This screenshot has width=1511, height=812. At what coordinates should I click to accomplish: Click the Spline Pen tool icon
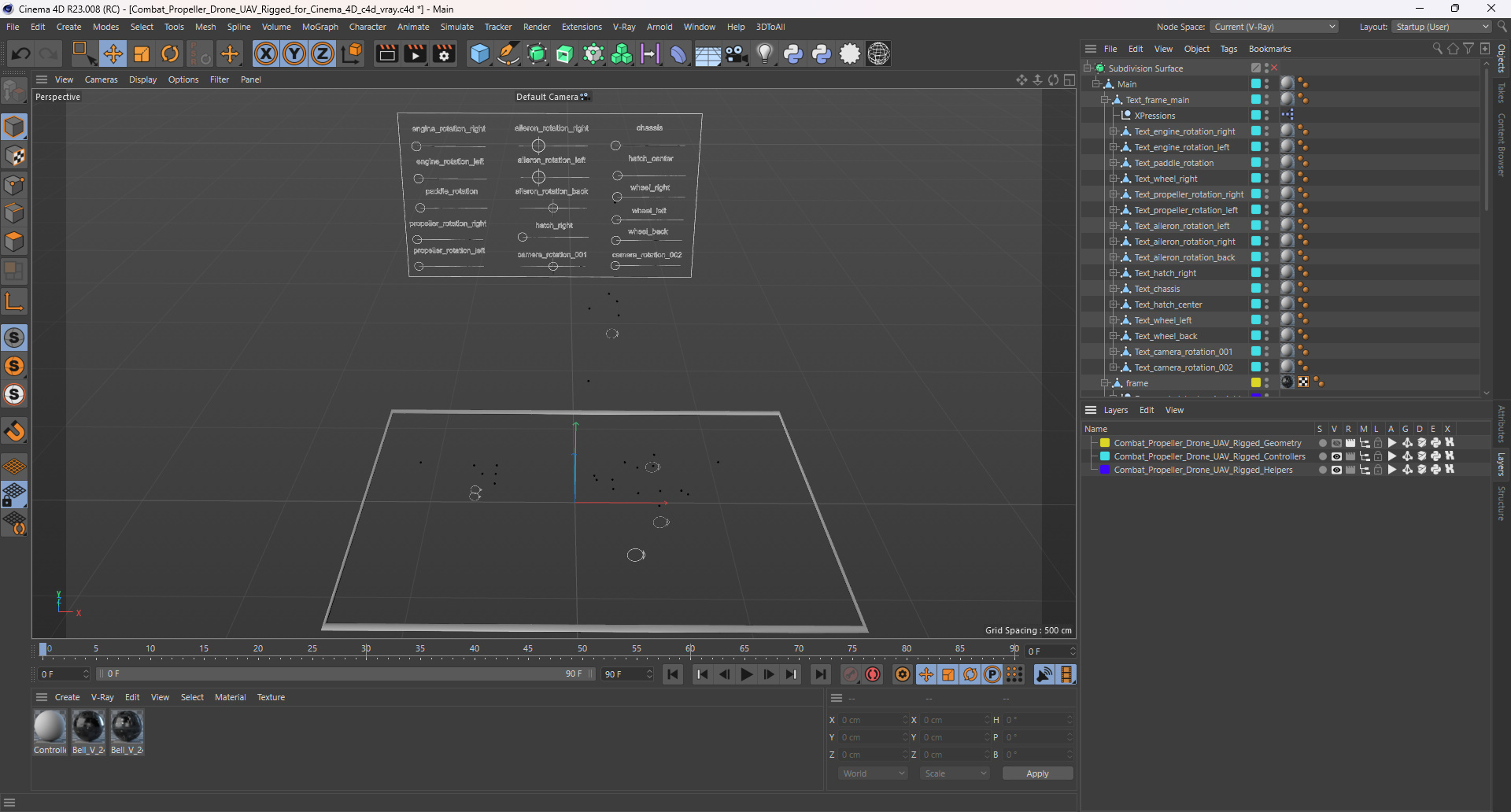point(508,54)
